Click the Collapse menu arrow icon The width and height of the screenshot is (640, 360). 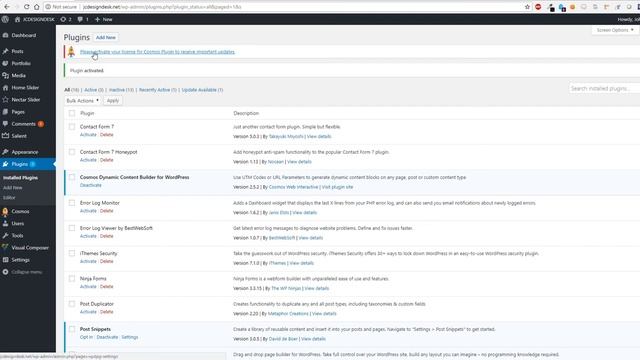pos(5,272)
